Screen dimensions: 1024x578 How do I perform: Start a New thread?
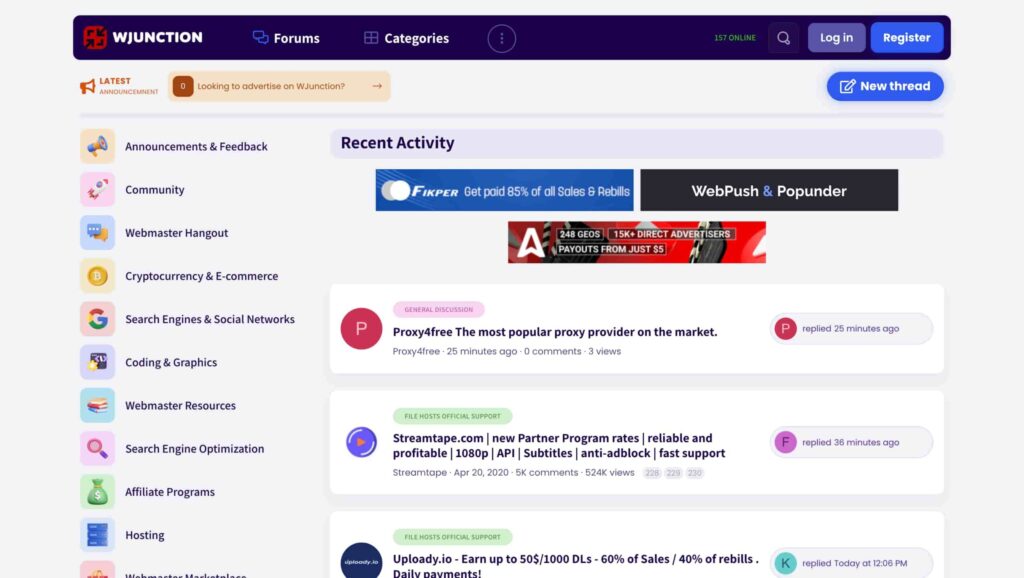pyautogui.click(x=885, y=86)
